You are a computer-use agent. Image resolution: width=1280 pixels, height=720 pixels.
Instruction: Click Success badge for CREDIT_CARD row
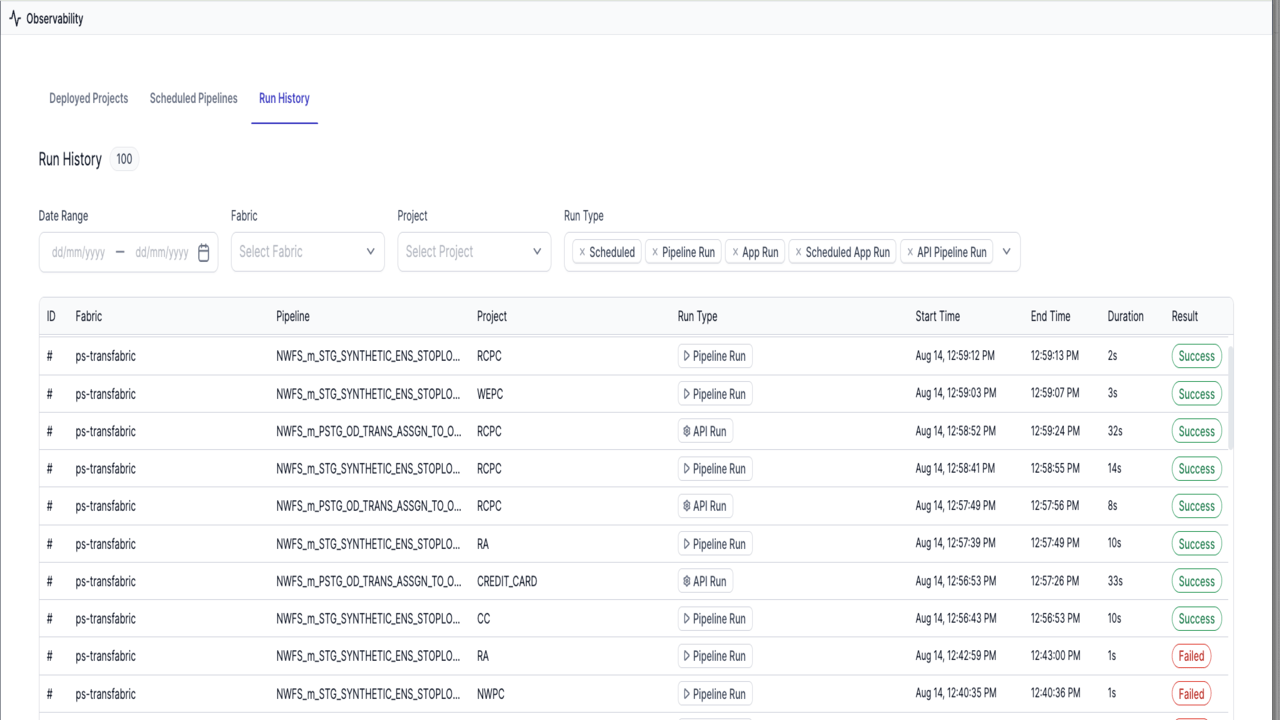pos(1196,581)
